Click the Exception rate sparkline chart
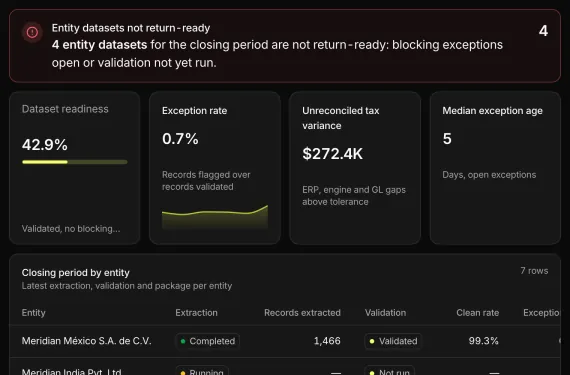The width and height of the screenshot is (570, 375). tap(215, 217)
